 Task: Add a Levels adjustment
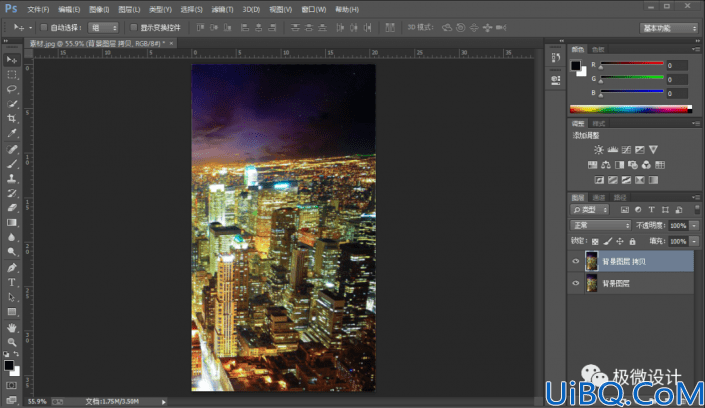[x=612, y=150]
